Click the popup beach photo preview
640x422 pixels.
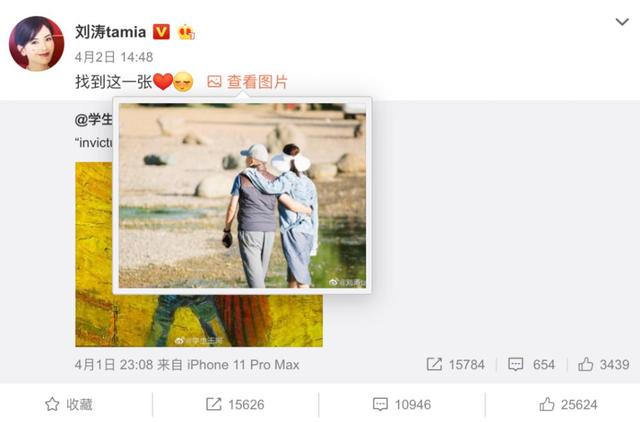[242, 195]
